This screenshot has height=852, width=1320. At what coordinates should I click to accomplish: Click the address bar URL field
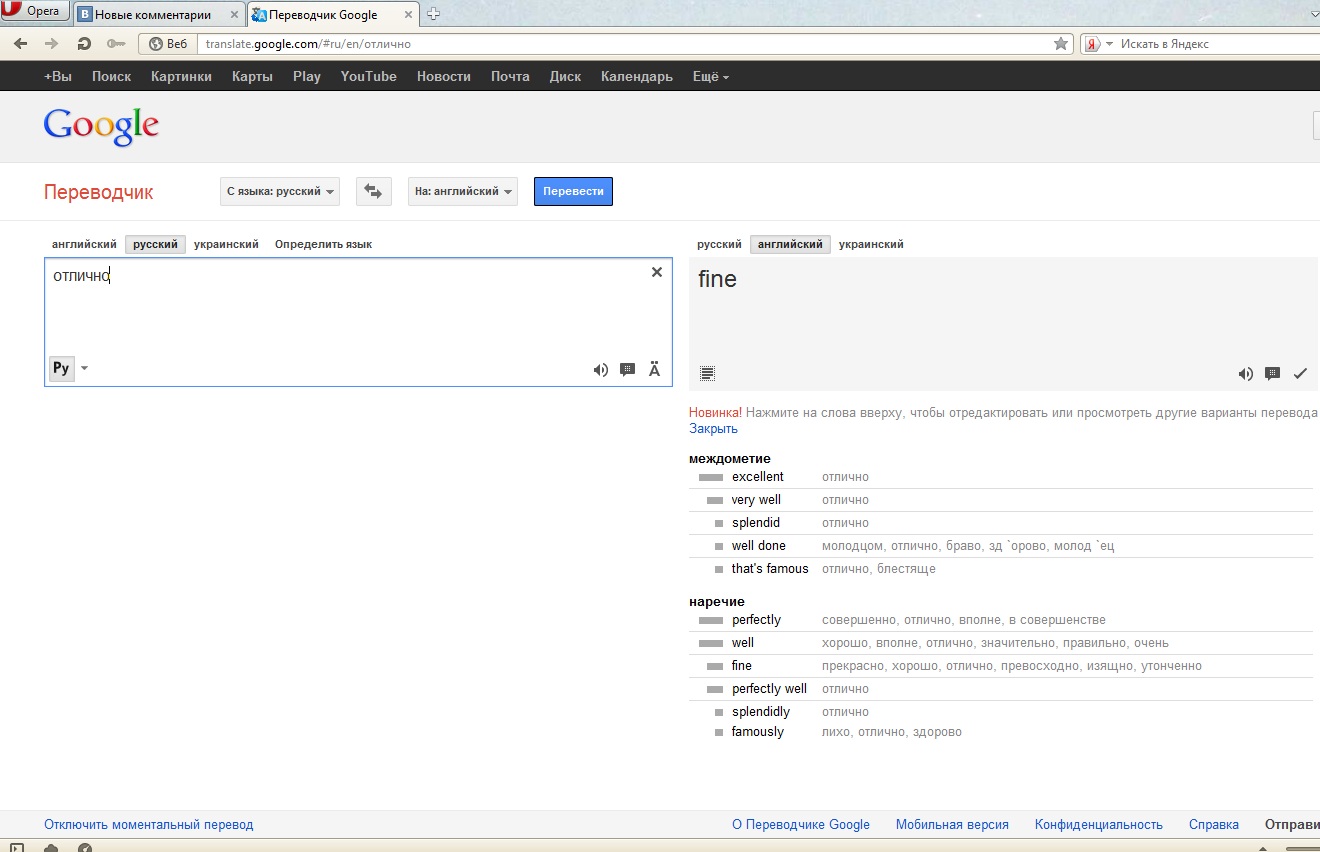(x=625, y=44)
